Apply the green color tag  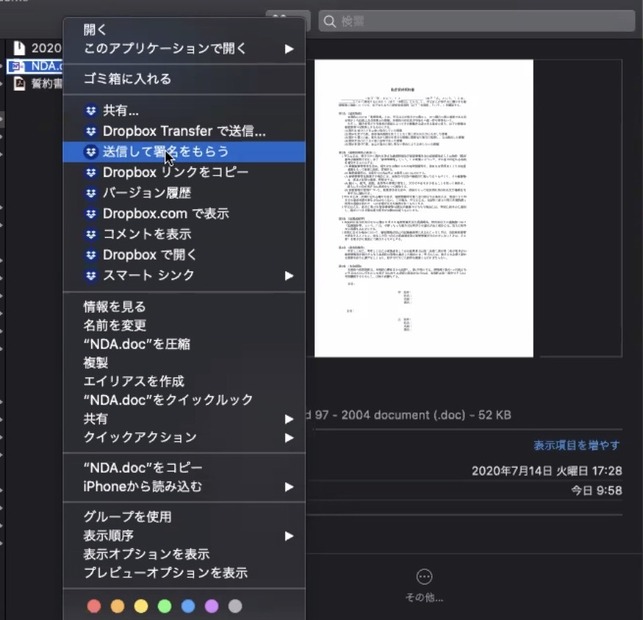coord(164,606)
